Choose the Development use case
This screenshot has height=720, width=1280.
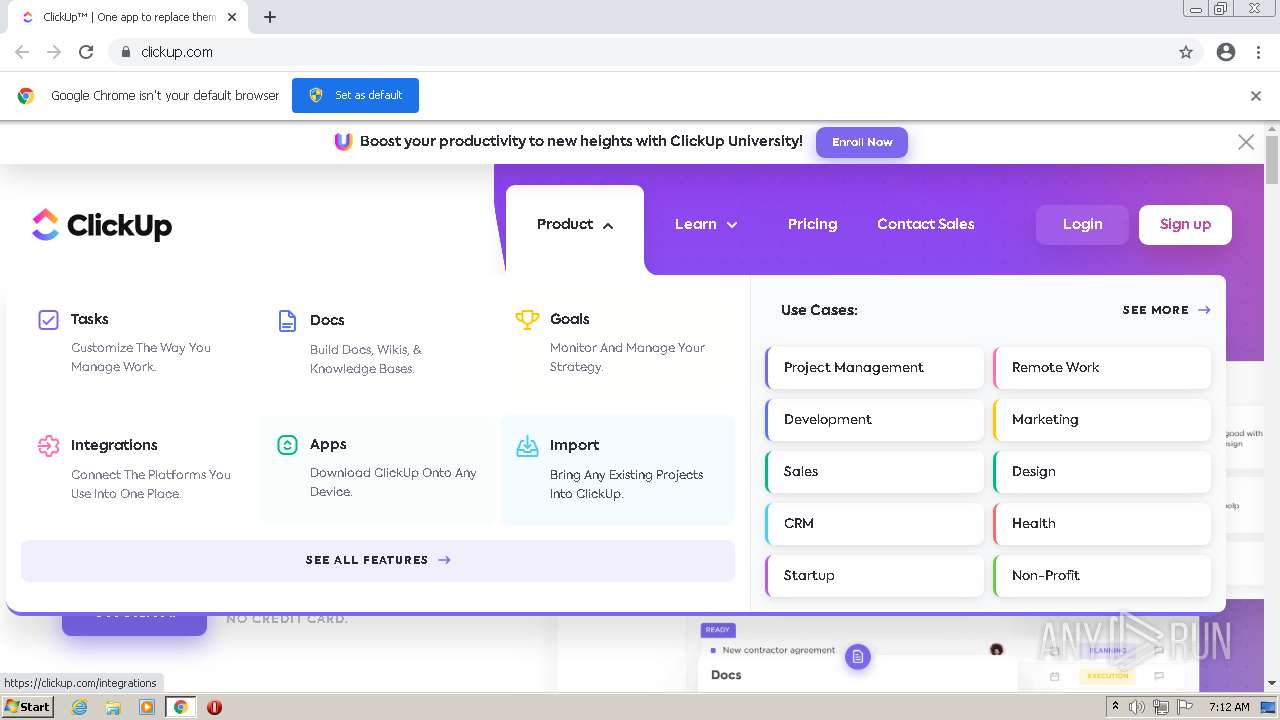point(875,420)
